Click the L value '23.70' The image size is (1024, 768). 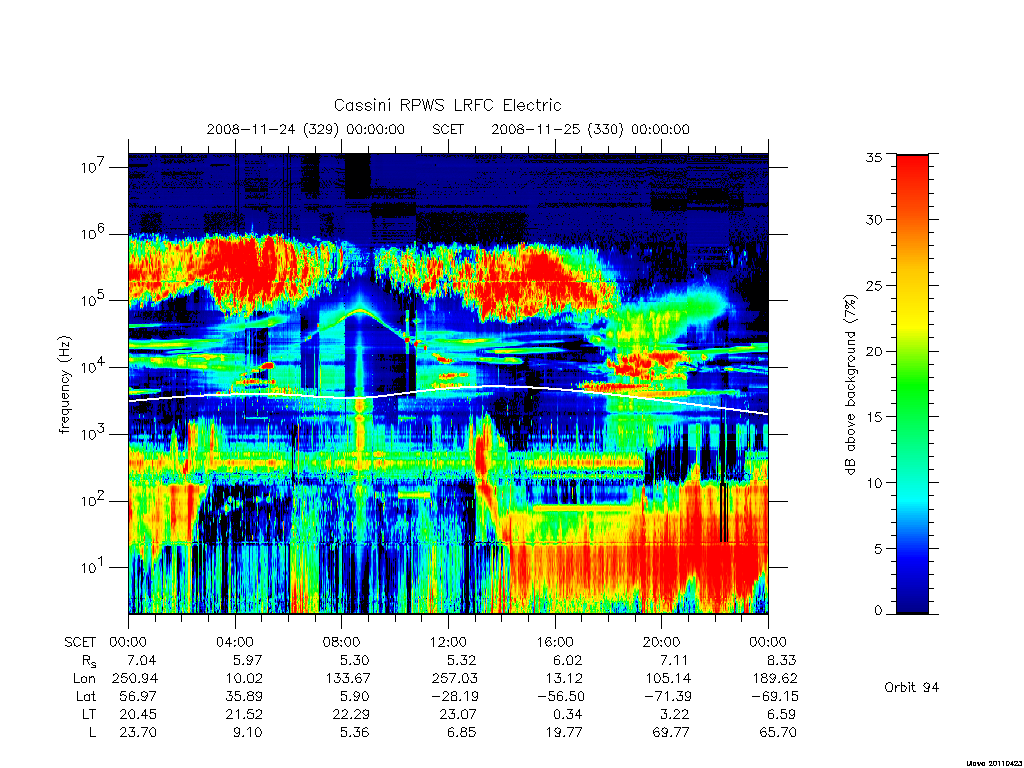coord(138,732)
